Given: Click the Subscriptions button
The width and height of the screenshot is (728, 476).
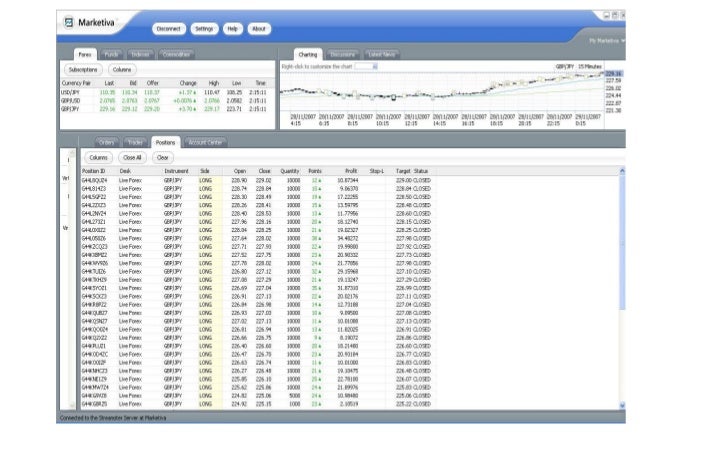Looking at the screenshot, I should 83,70.
